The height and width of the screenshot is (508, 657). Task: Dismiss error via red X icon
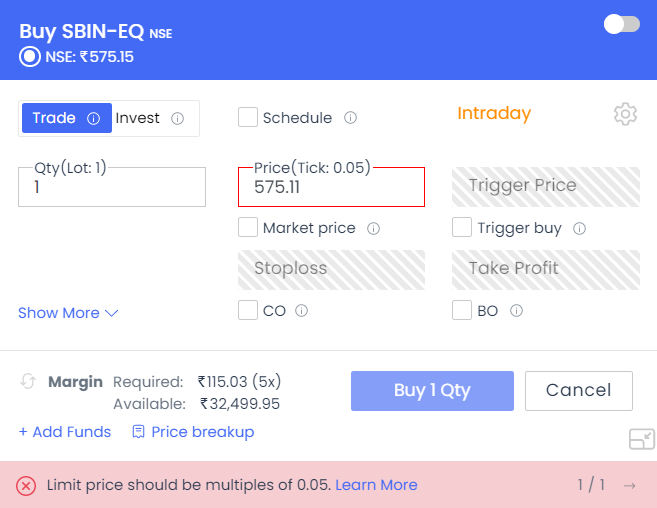[x=26, y=486]
